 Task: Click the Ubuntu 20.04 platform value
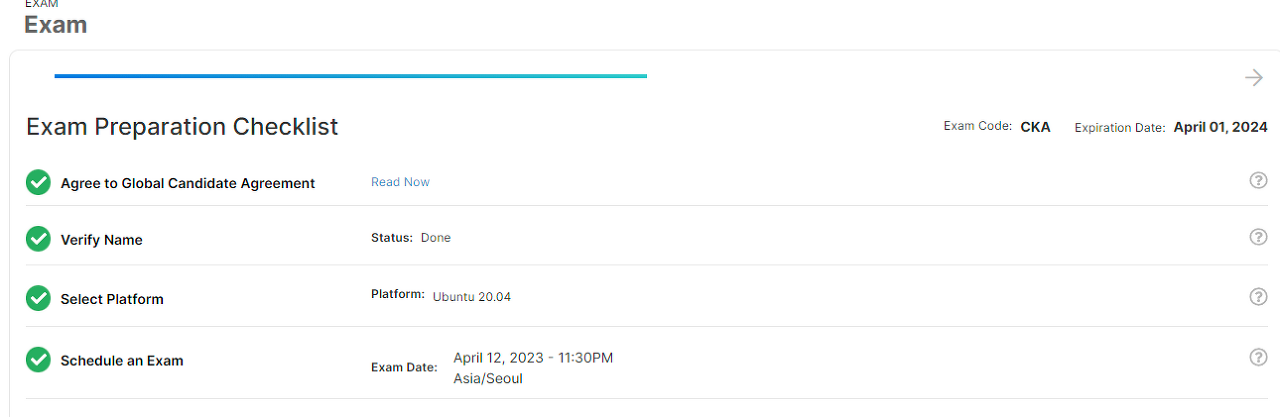click(472, 297)
